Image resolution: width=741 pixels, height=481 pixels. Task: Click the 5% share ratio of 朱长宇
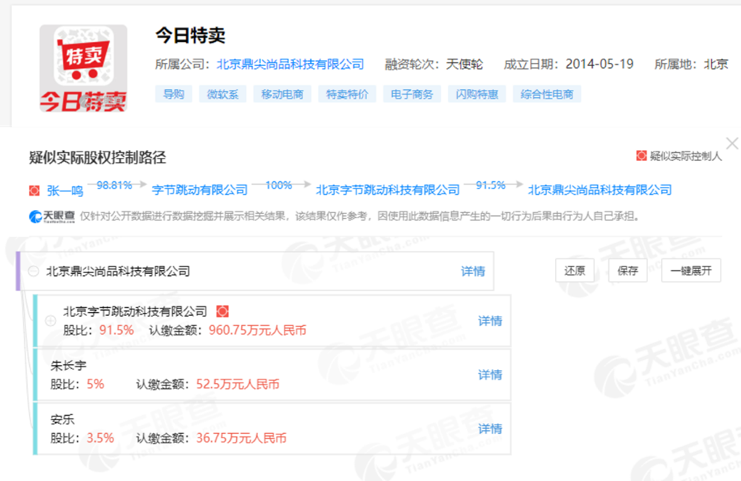(x=95, y=384)
